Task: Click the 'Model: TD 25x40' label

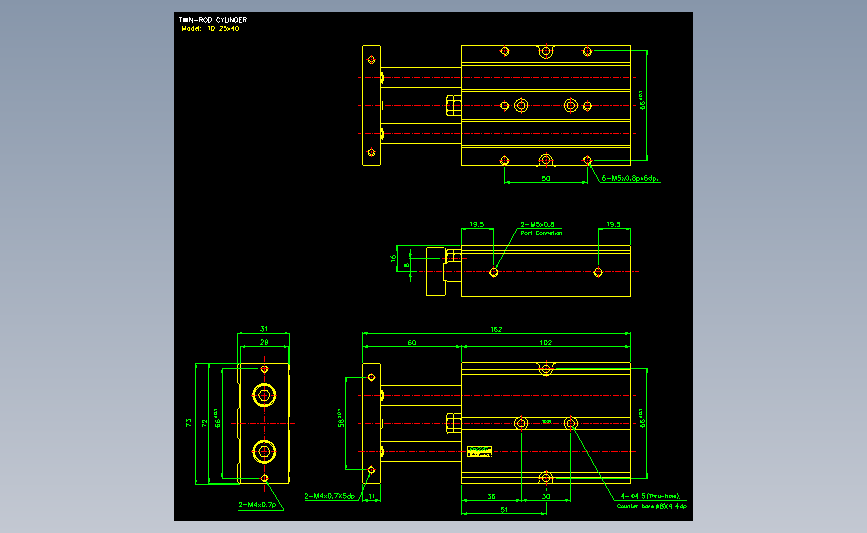Action: pos(210,29)
